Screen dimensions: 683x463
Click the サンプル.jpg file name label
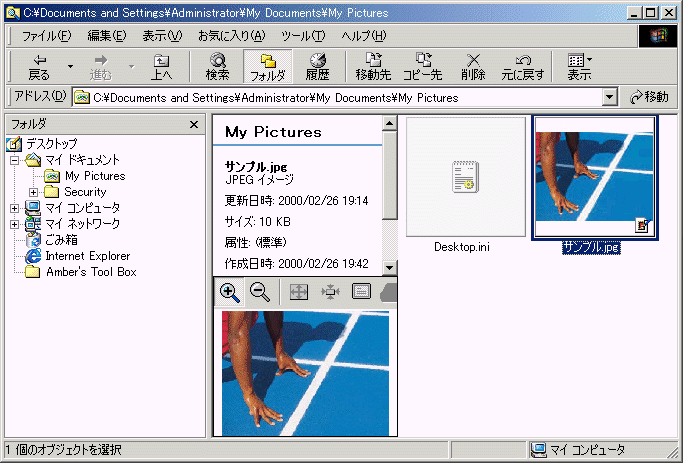[x=591, y=247]
